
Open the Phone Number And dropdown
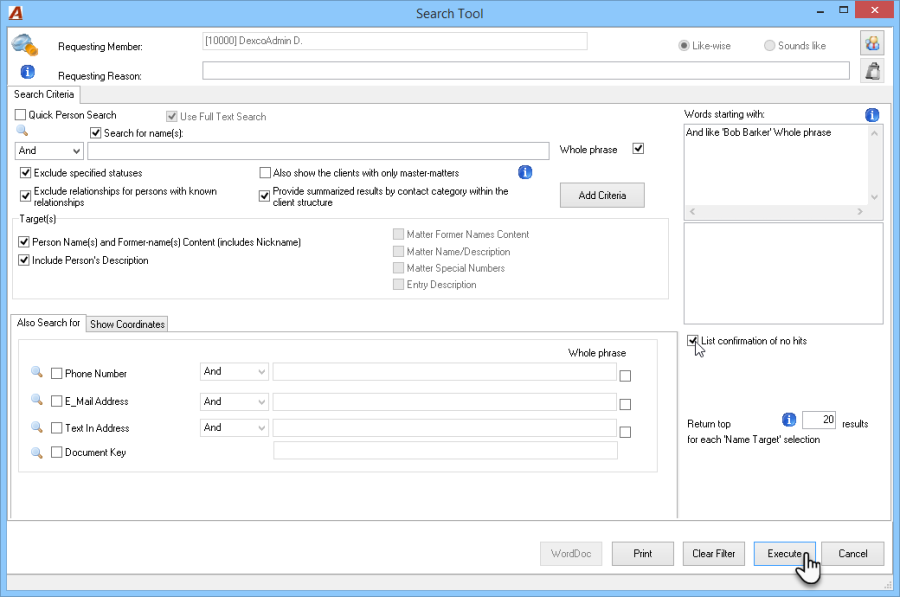(234, 371)
